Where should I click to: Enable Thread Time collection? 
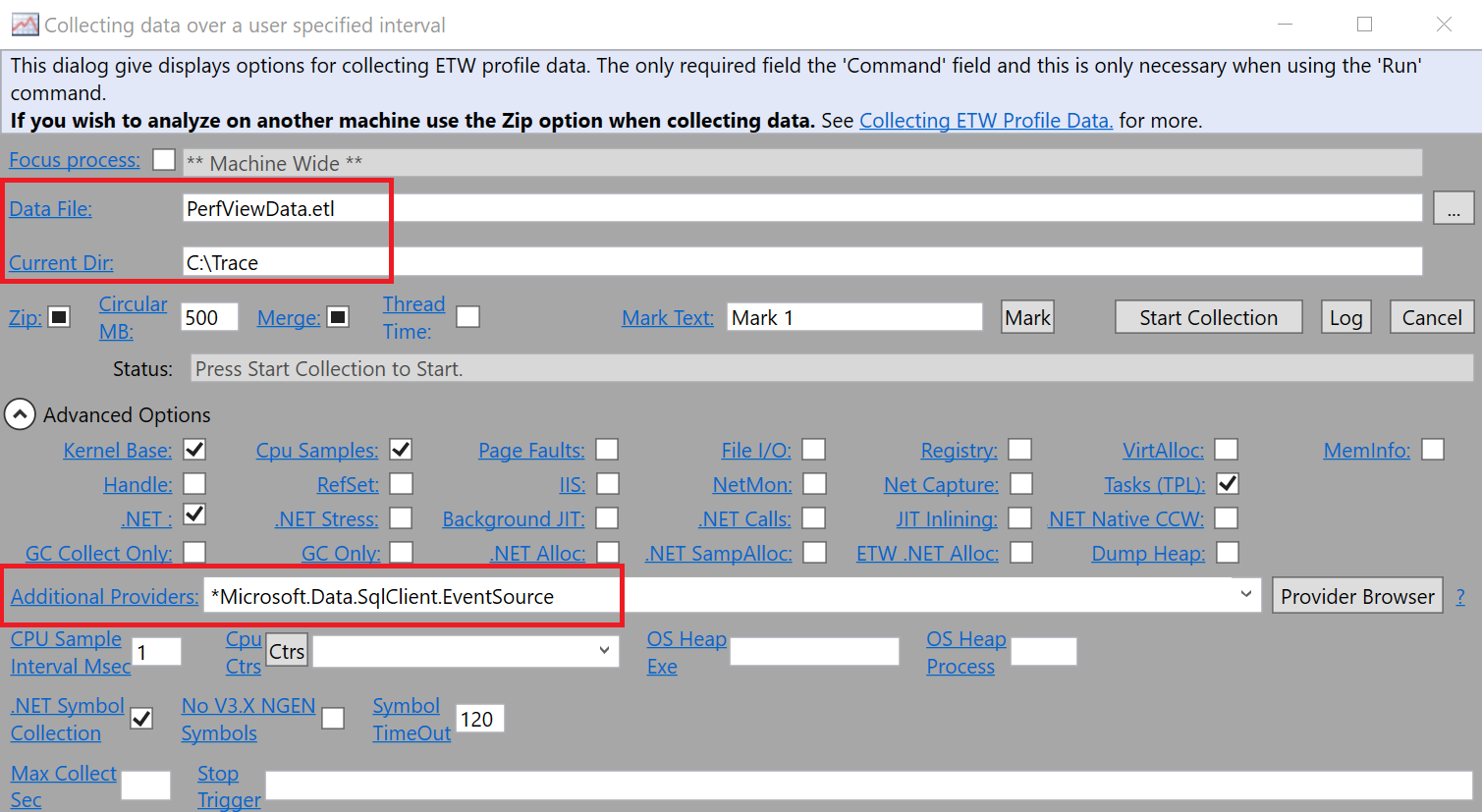pyautogui.click(x=467, y=316)
